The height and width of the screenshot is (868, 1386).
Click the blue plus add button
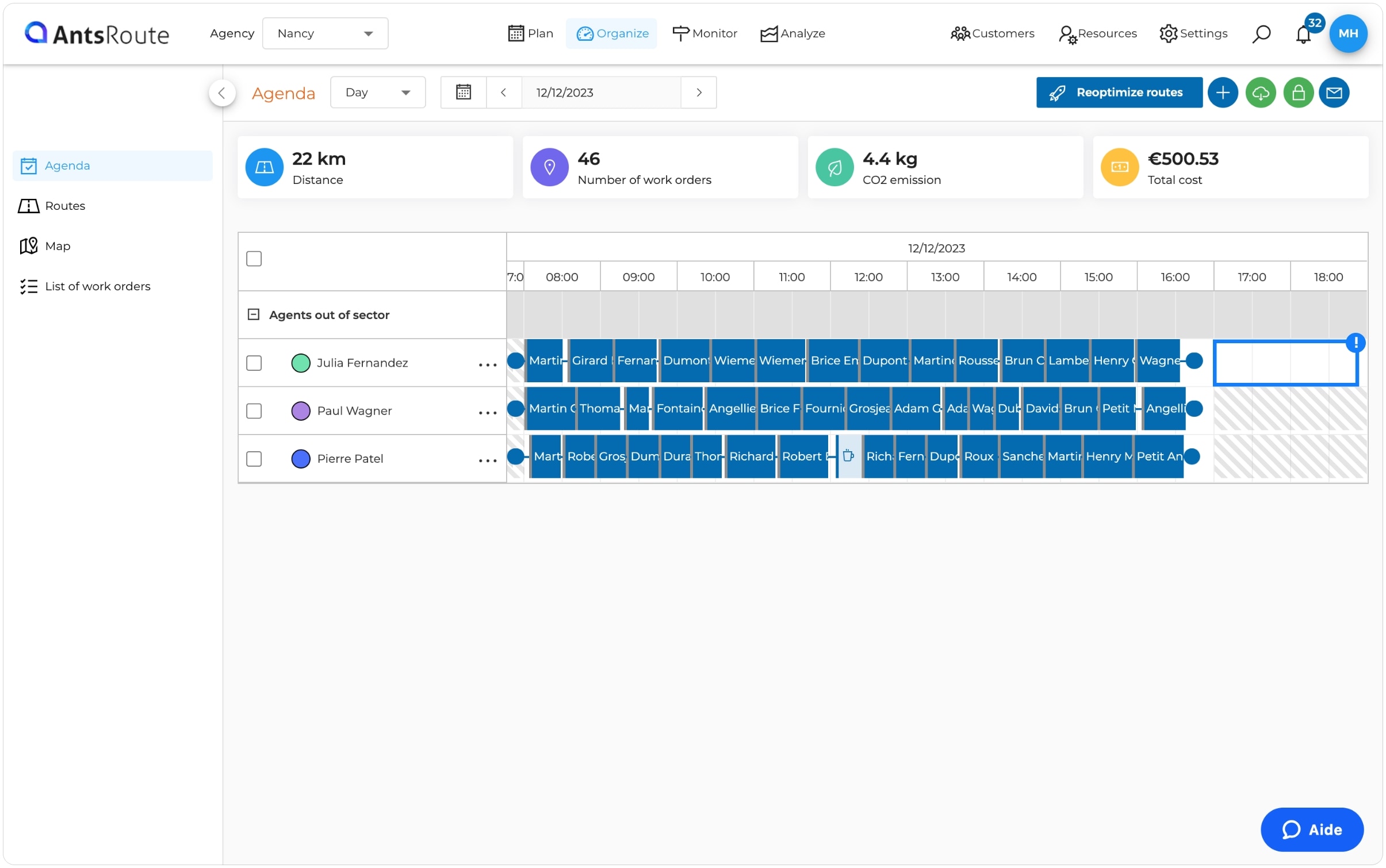1222,93
